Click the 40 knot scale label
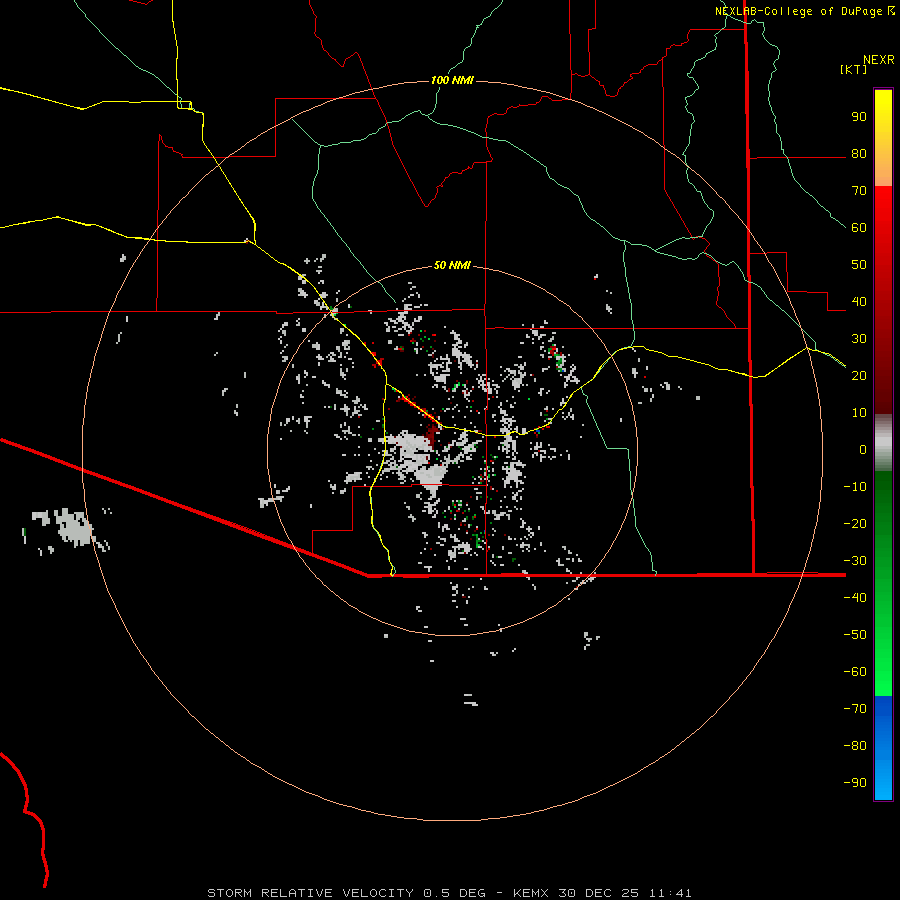Screen dimensions: 900x900 pyautogui.click(x=859, y=302)
